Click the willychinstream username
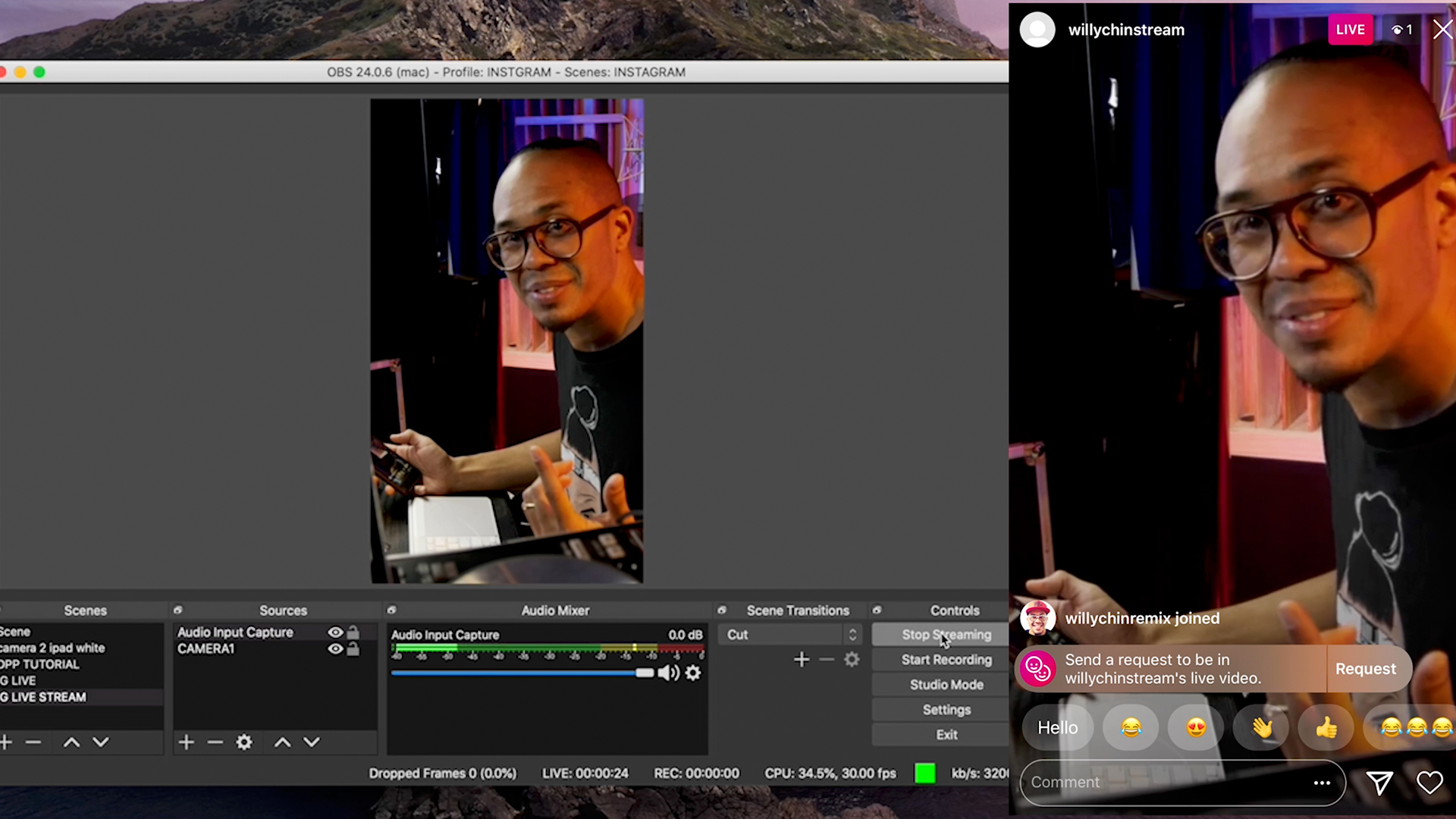Image resolution: width=1456 pixels, height=819 pixels. [1126, 30]
